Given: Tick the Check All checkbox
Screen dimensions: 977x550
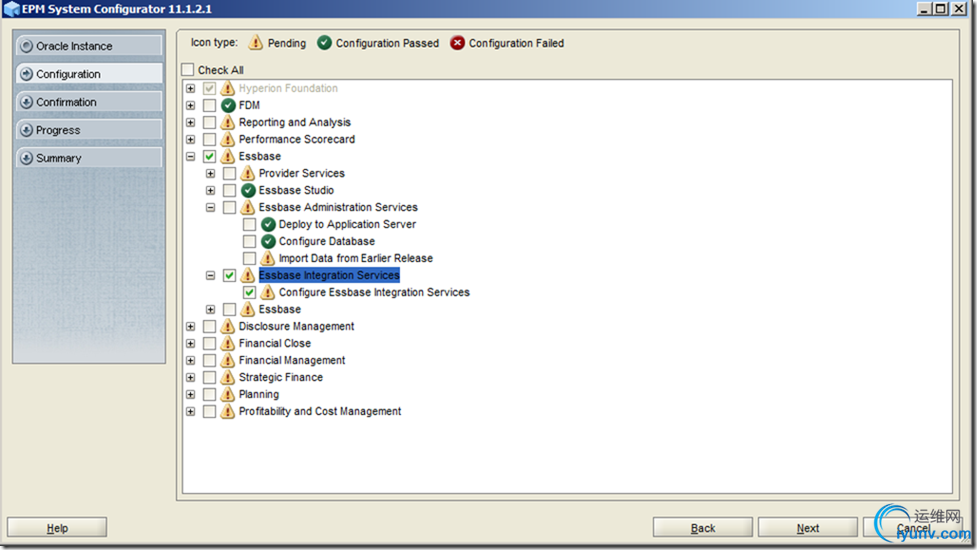Looking at the screenshot, I should 188,69.
